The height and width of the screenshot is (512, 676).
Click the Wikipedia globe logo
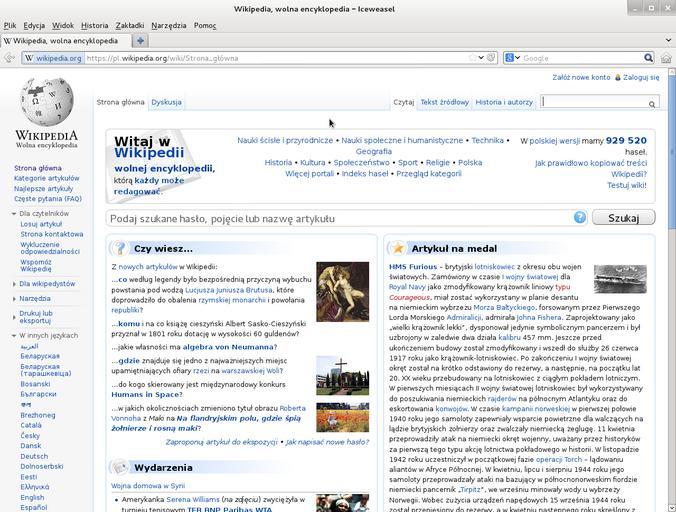coord(46,103)
